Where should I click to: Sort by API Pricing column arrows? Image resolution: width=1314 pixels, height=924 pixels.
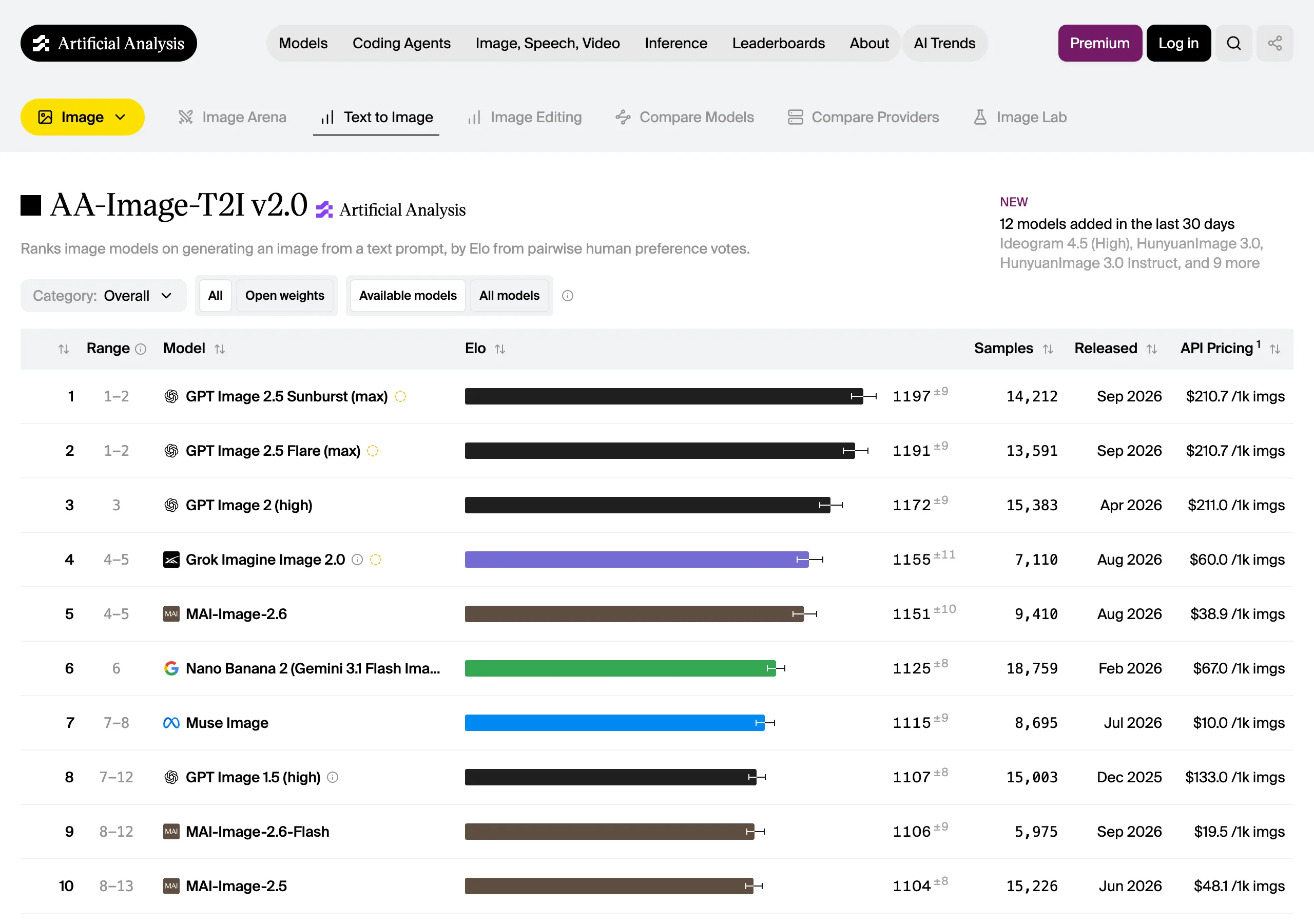tap(1275, 349)
